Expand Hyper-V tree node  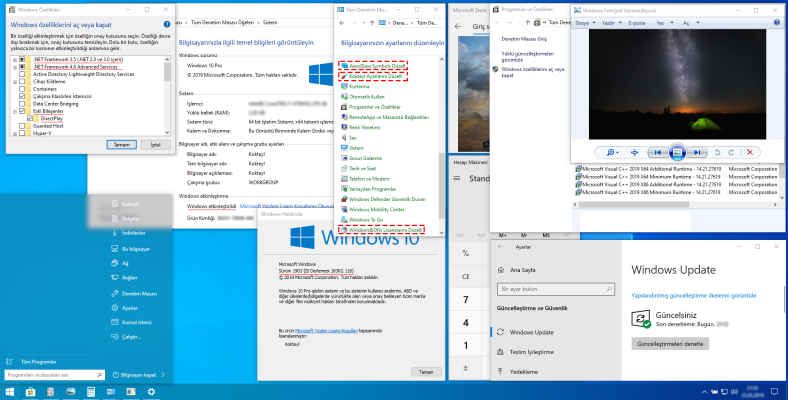[x=15, y=134]
